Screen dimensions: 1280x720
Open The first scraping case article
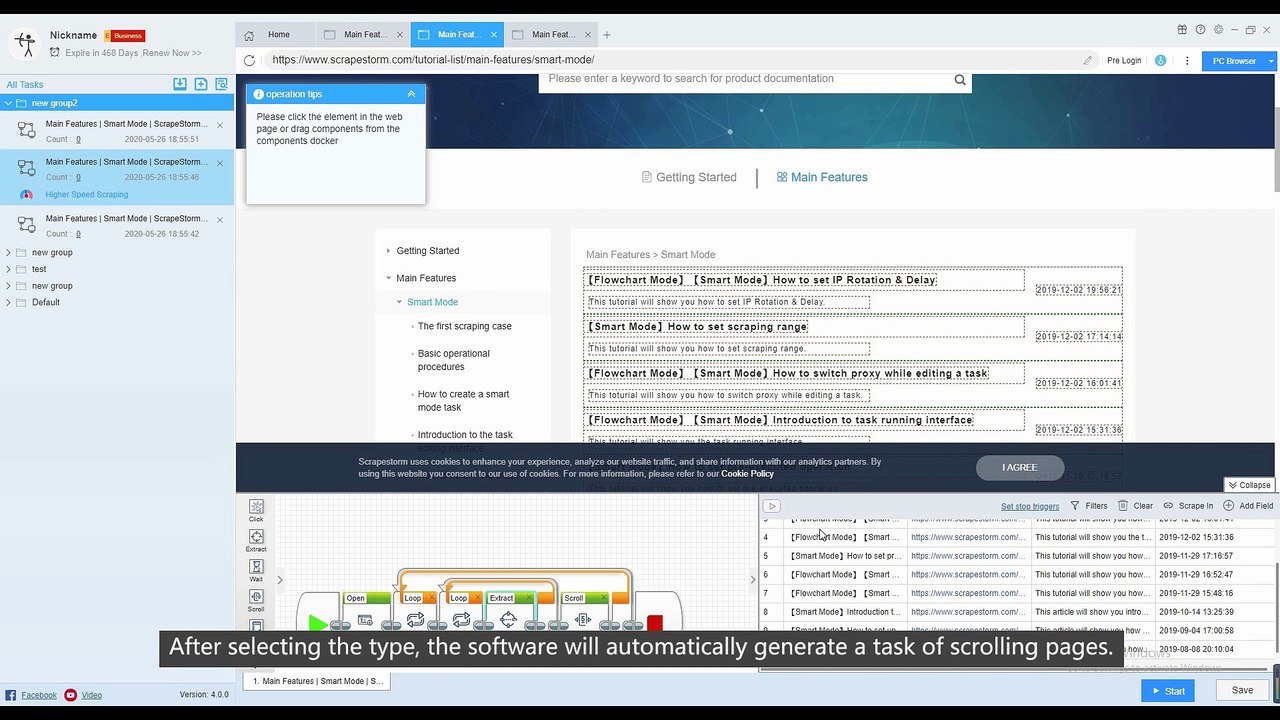click(x=464, y=326)
